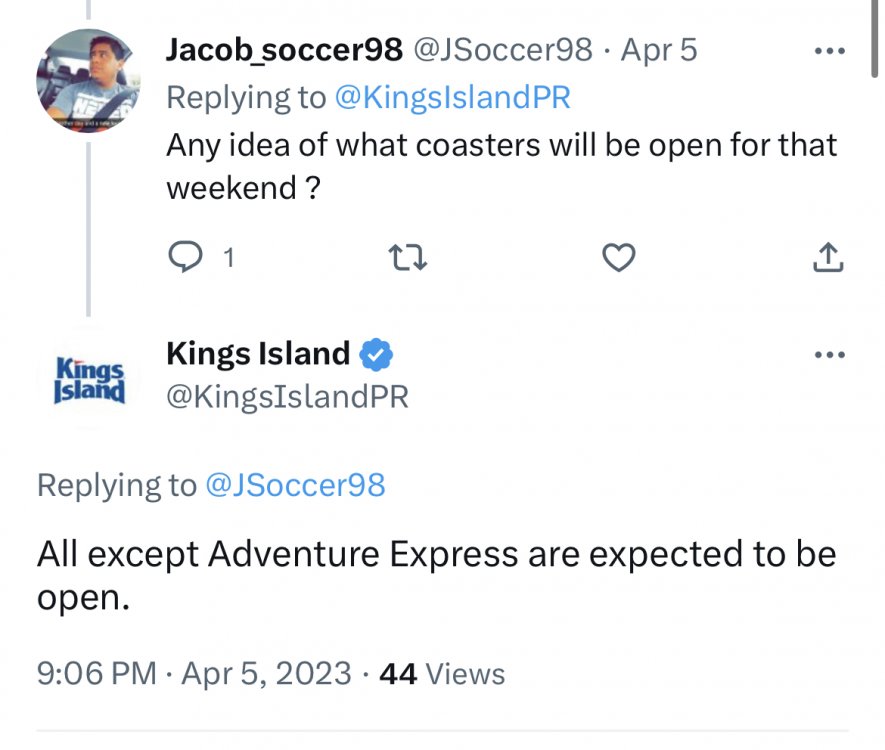The width and height of the screenshot is (885, 750).
Task: Click @JSoccer98 in Kings Island's 'Replying to'
Action: pyautogui.click(x=295, y=485)
